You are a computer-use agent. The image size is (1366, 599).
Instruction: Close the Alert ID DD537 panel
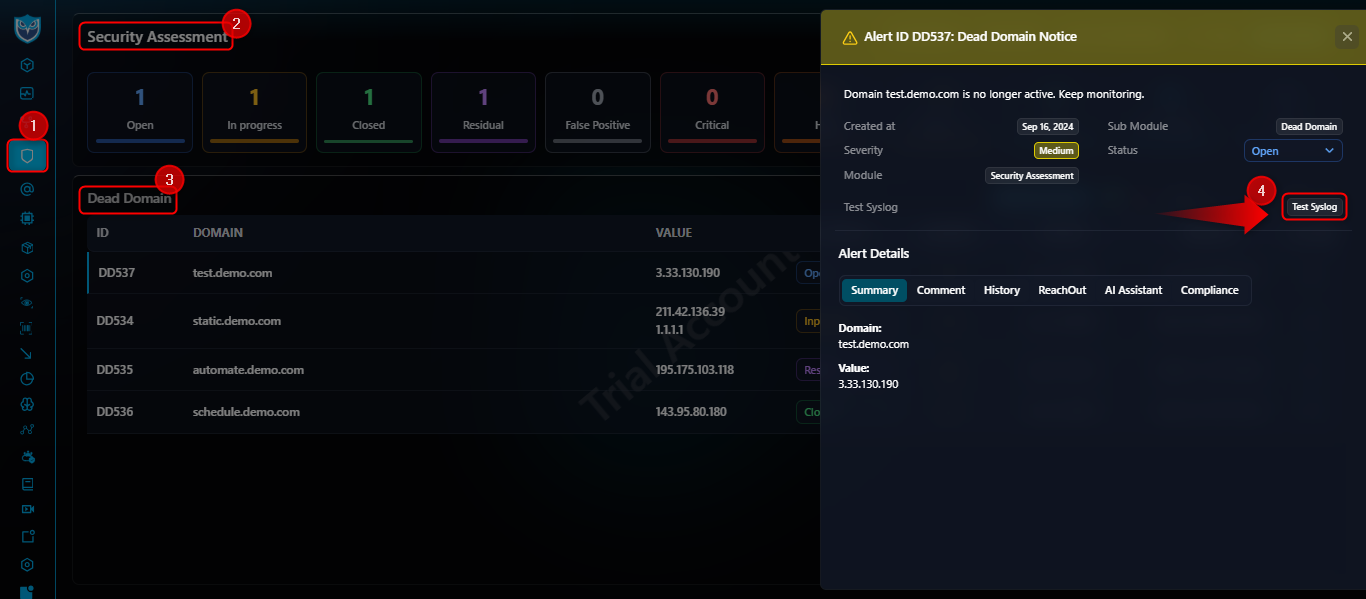click(x=1346, y=37)
